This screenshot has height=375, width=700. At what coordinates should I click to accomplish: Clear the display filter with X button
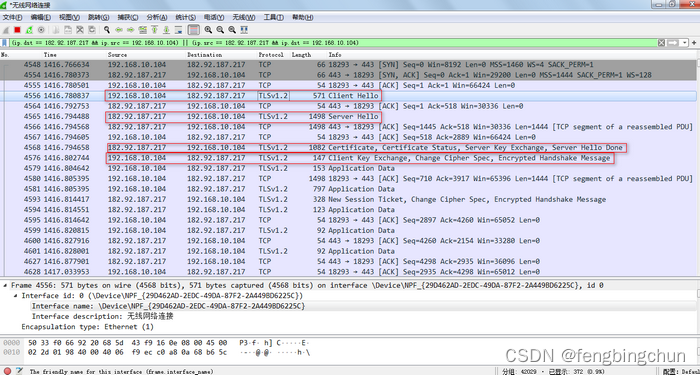coord(662,43)
